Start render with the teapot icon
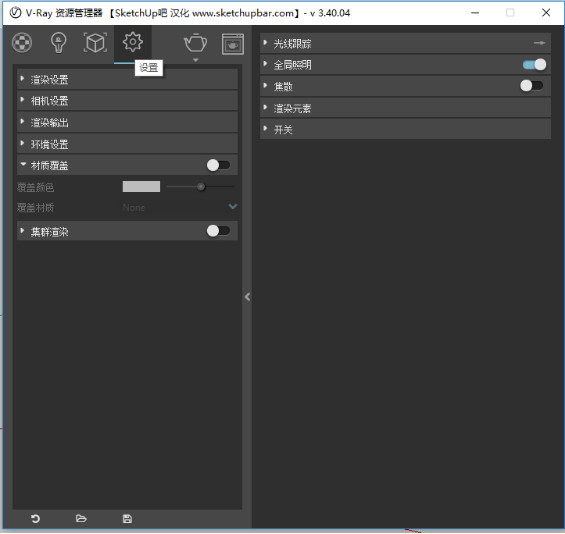 (195, 43)
